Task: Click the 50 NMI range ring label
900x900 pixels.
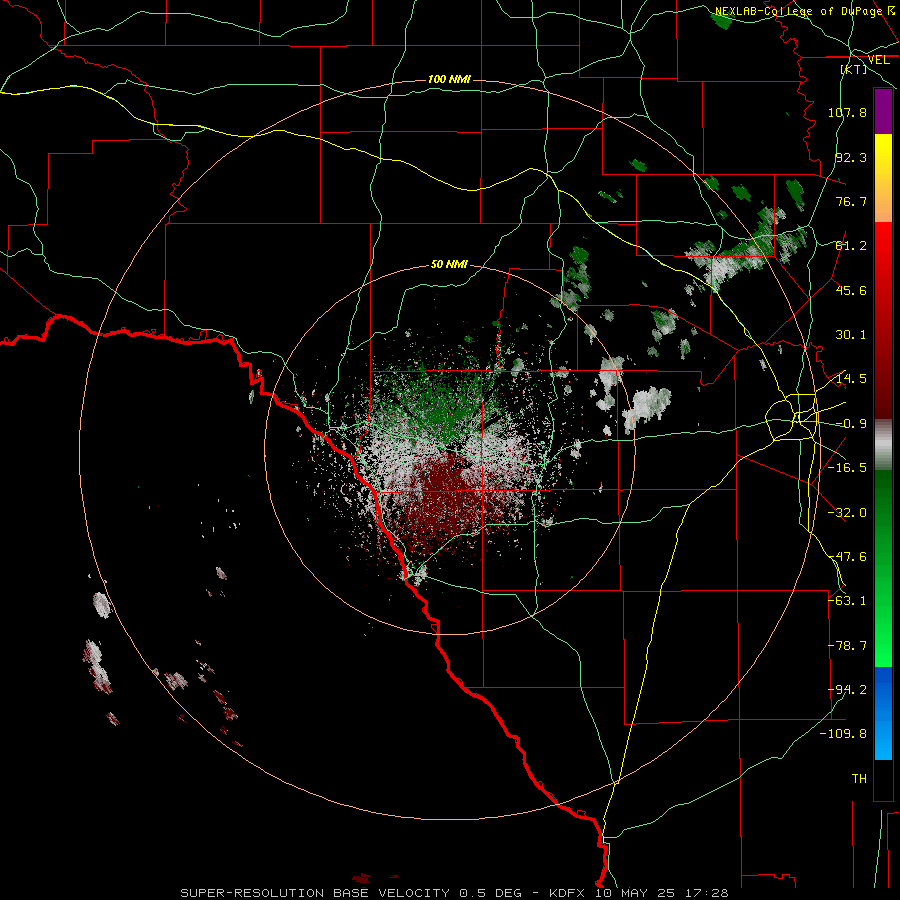Action: tap(449, 265)
